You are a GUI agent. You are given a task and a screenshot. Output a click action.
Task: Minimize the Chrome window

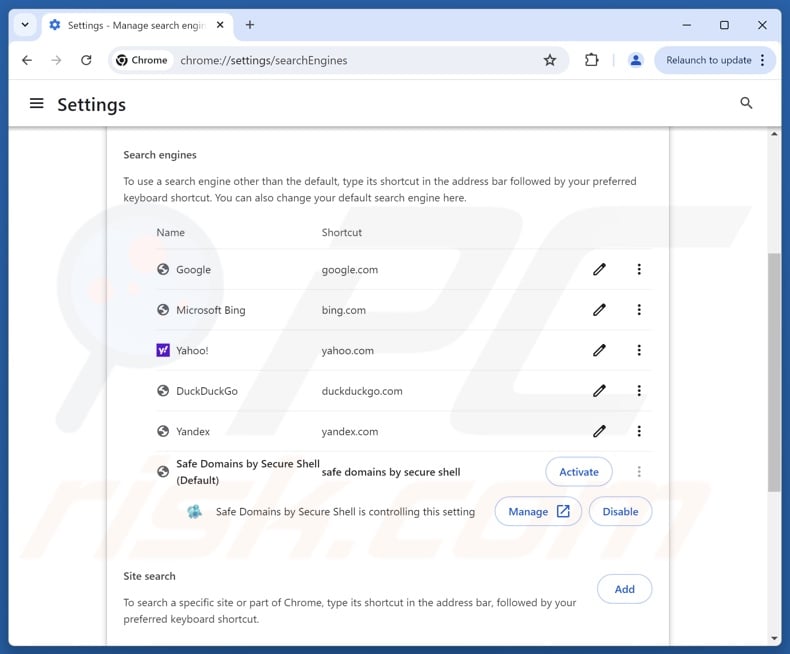[x=686, y=25]
